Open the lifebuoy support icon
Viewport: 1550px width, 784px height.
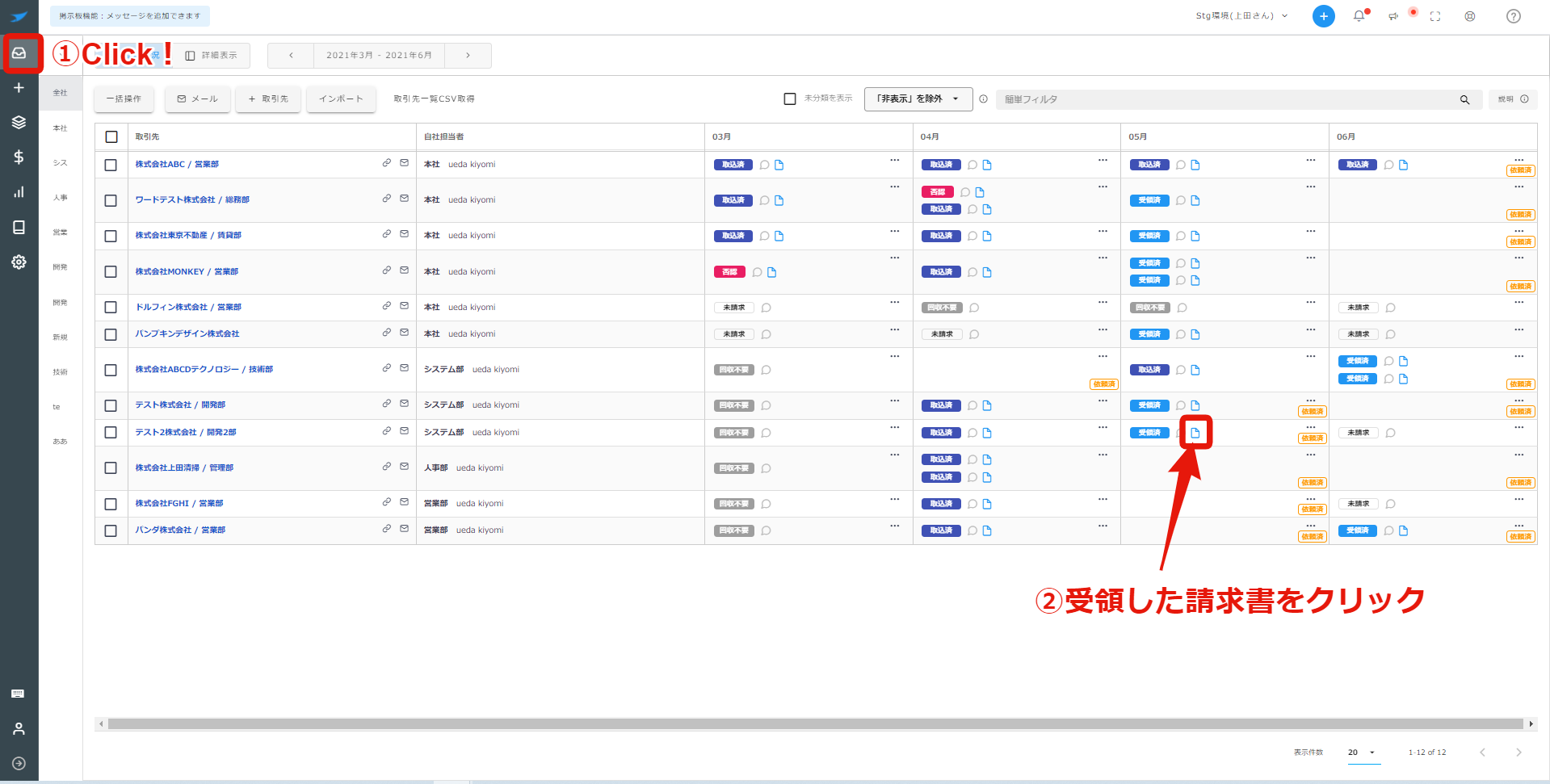pos(1470,16)
